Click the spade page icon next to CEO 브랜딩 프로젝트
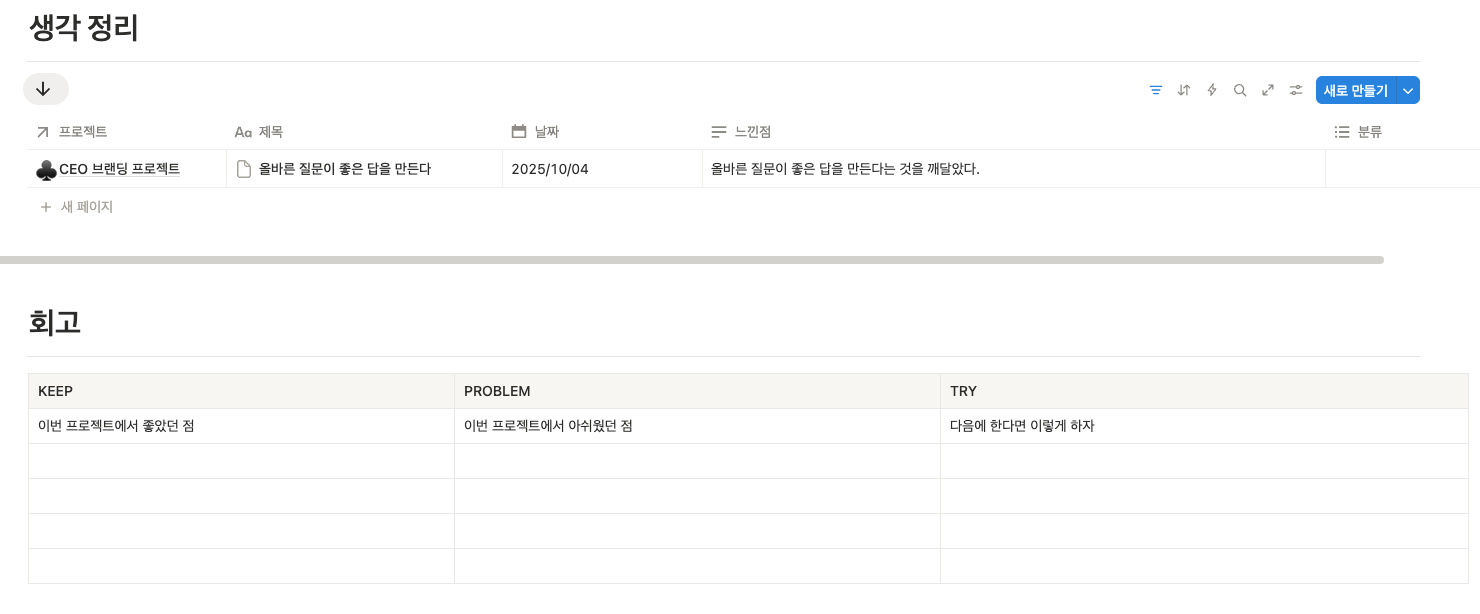The height and width of the screenshot is (614, 1480). [44, 168]
